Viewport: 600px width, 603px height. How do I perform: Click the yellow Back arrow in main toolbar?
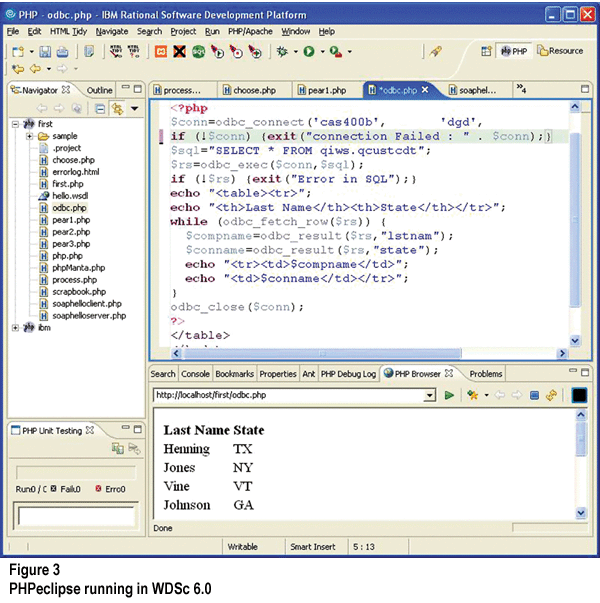point(35,69)
